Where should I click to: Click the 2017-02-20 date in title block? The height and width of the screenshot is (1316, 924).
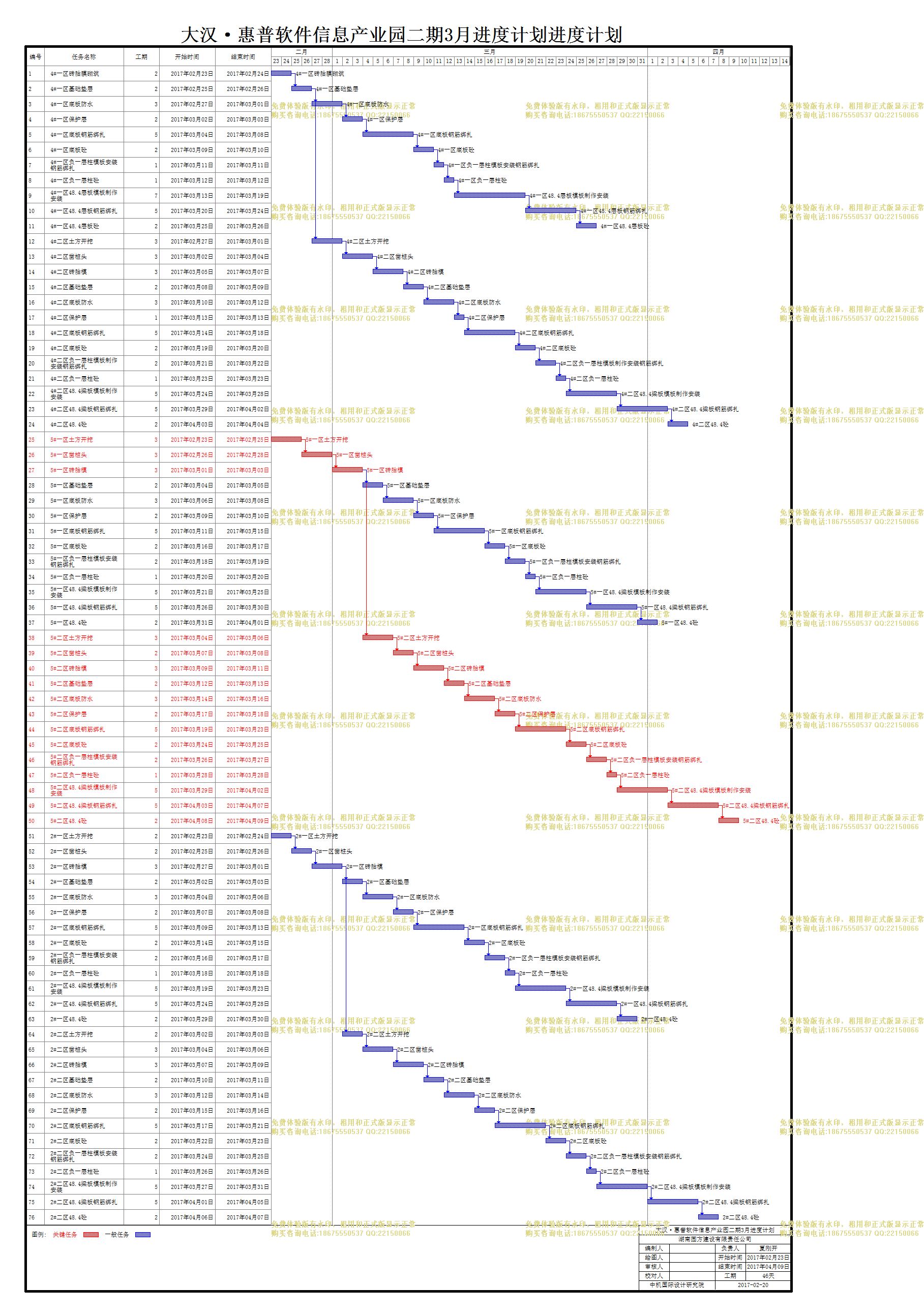753,1285
